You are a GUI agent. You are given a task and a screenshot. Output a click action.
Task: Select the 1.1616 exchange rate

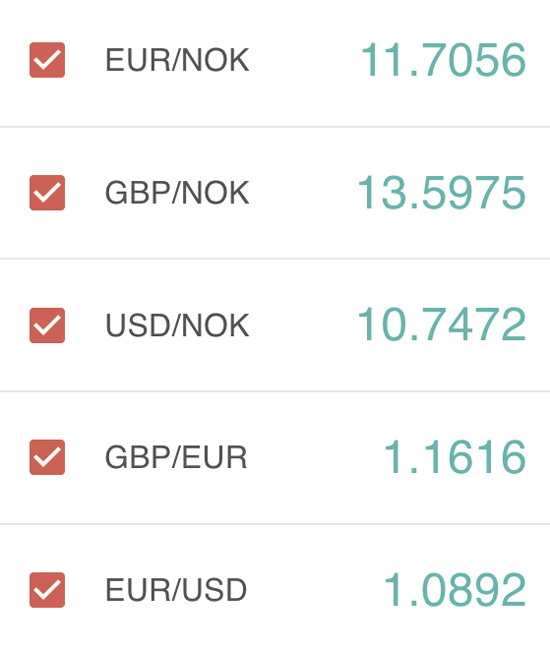click(x=455, y=457)
